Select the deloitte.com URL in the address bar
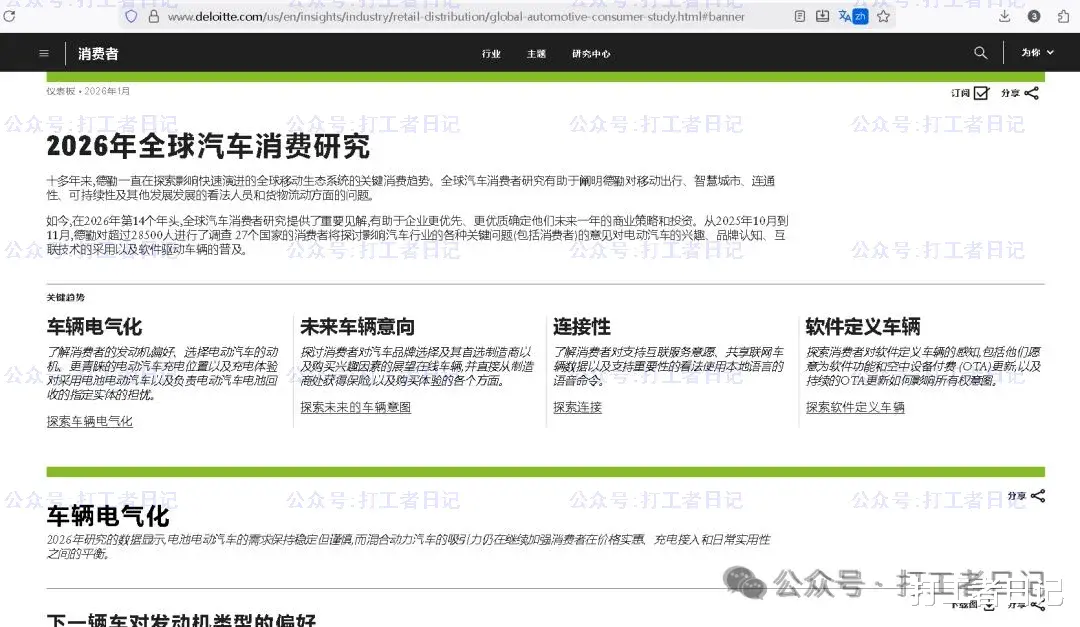The width and height of the screenshot is (1080, 627). (456, 16)
